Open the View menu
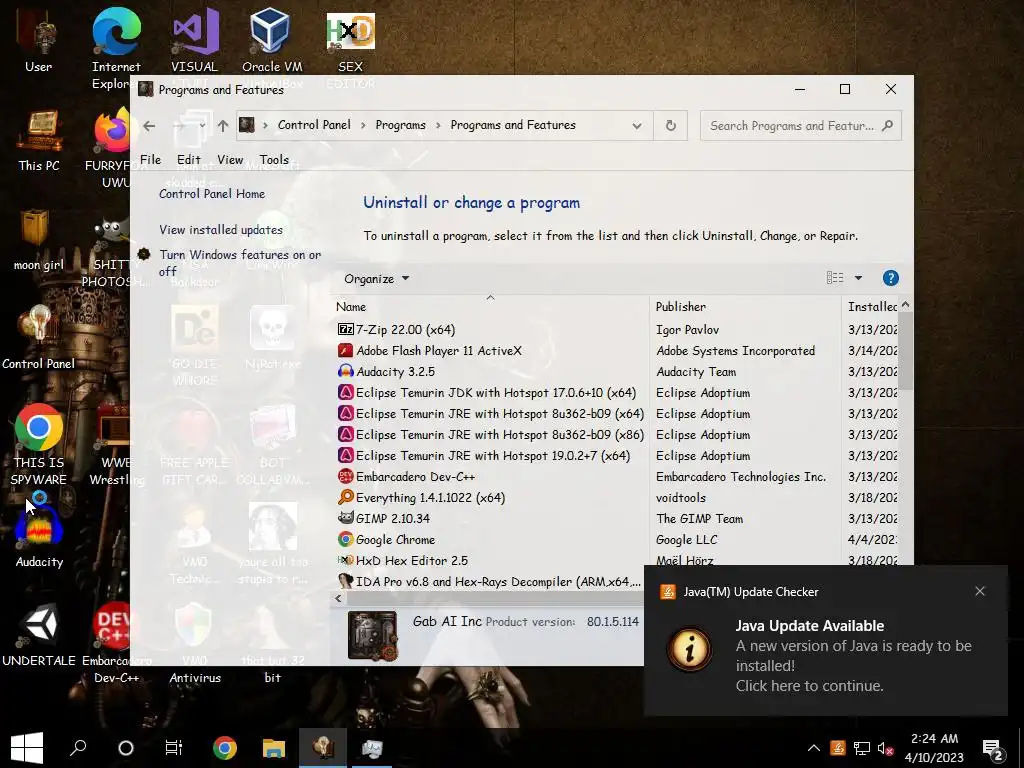The width and height of the screenshot is (1024, 768). point(230,159)
